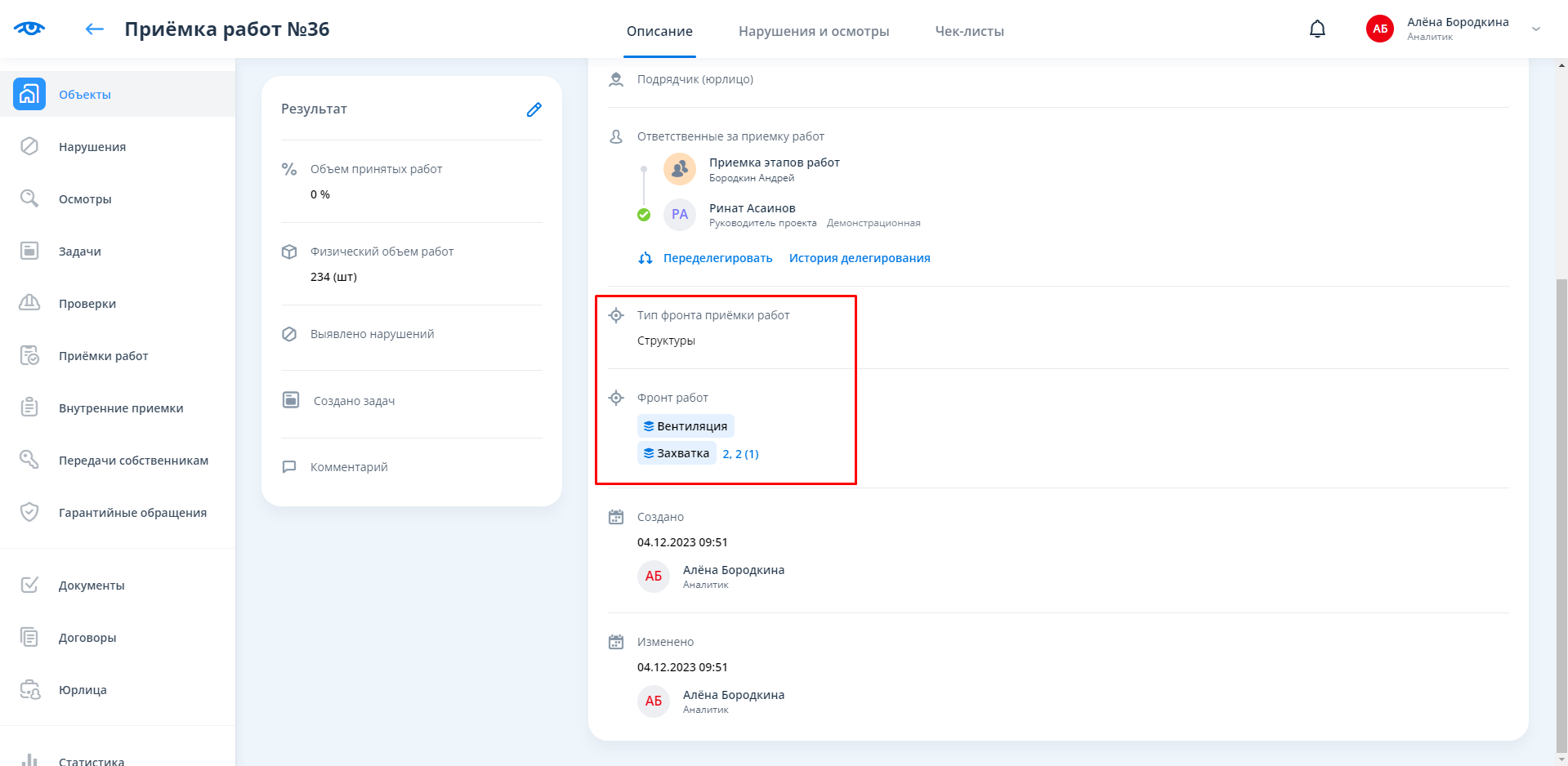This screenshot has height=766, width=1568.
Task: Click the Вентиляция tag
Action: [686, 426]
